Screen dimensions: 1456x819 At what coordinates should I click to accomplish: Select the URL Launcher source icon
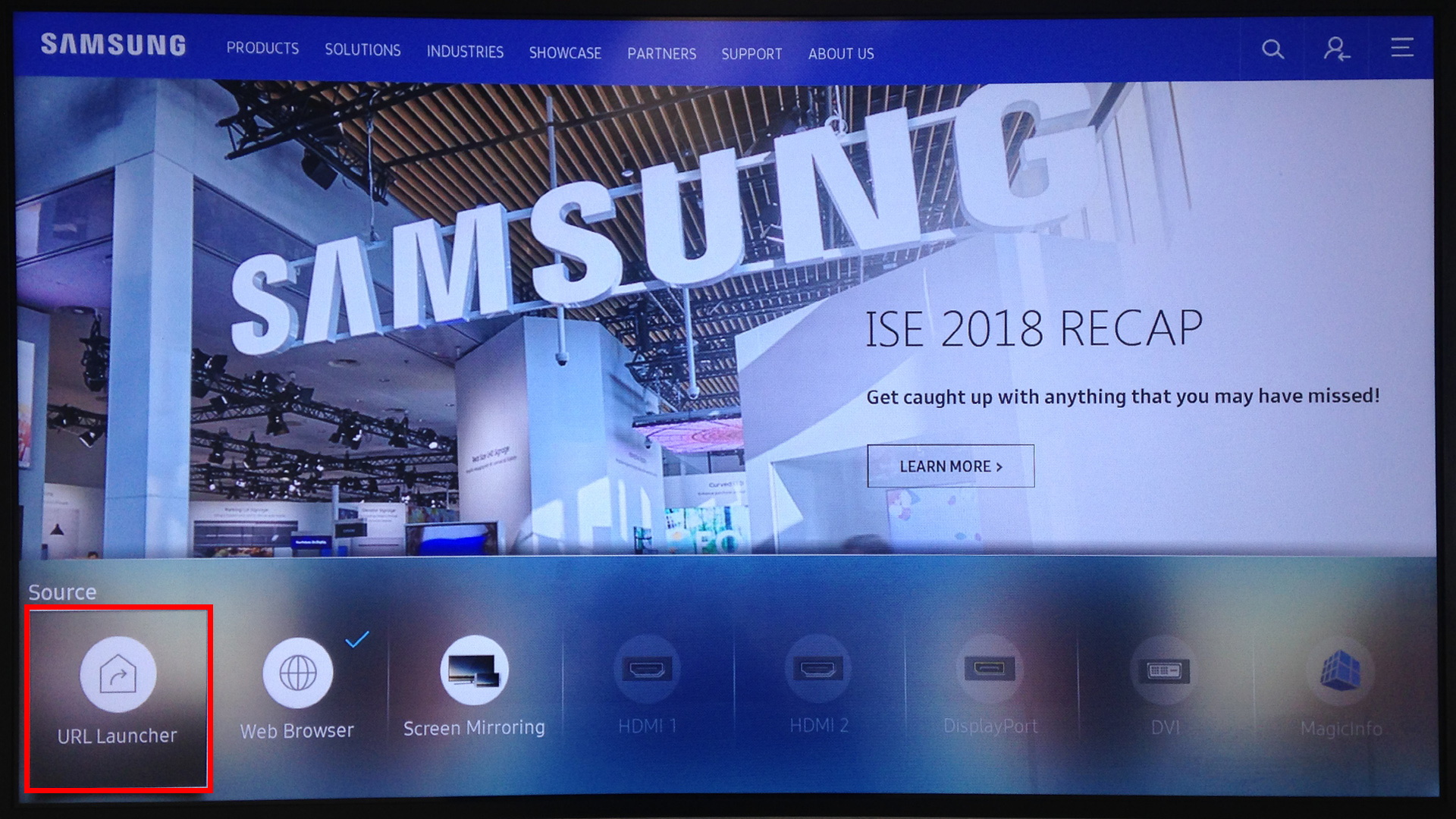pyautogui.click(x=118, y=674)
